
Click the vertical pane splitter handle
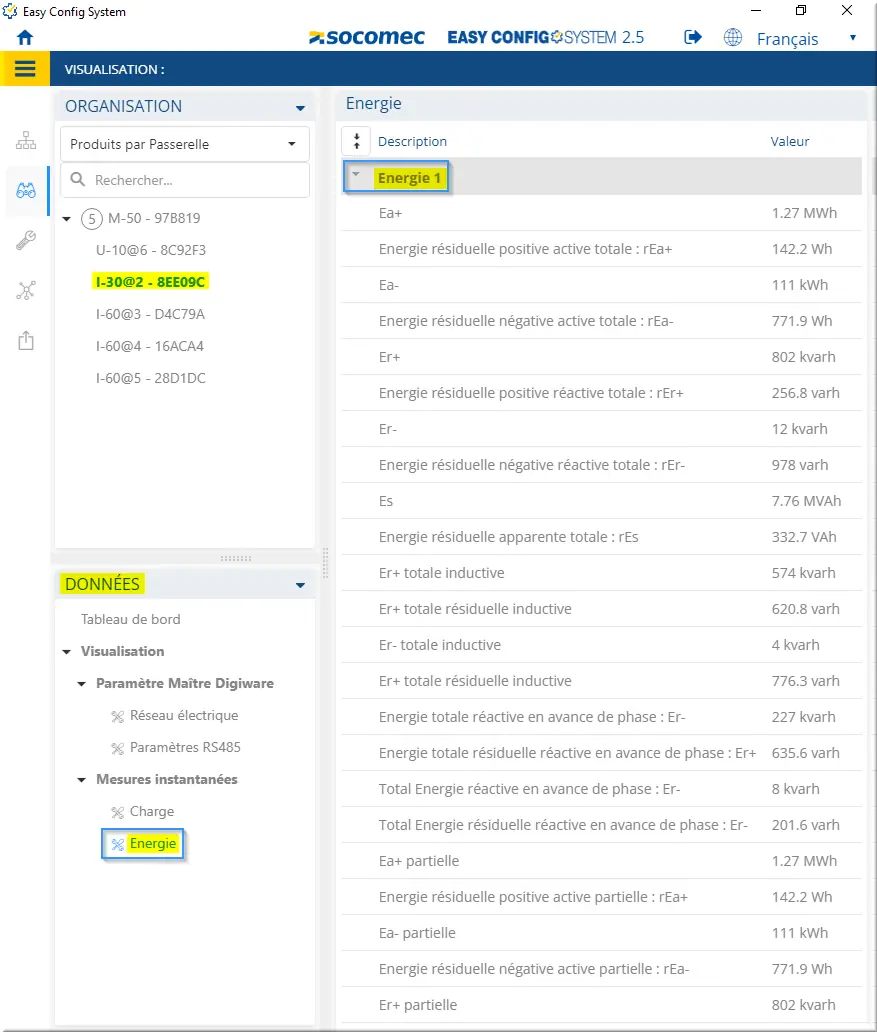point(325,563)
